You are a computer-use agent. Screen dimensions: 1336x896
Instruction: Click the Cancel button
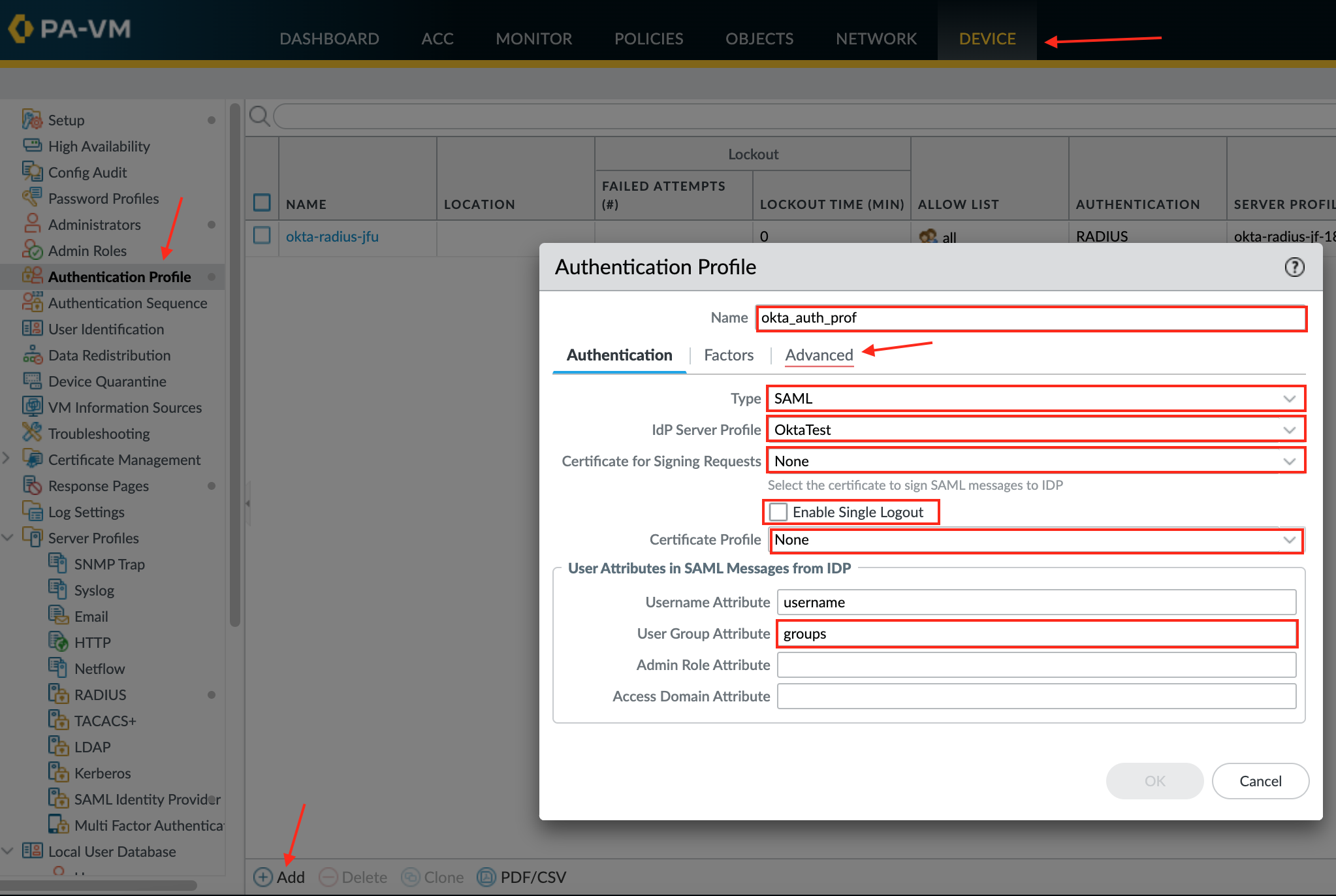pos(1260,781)
